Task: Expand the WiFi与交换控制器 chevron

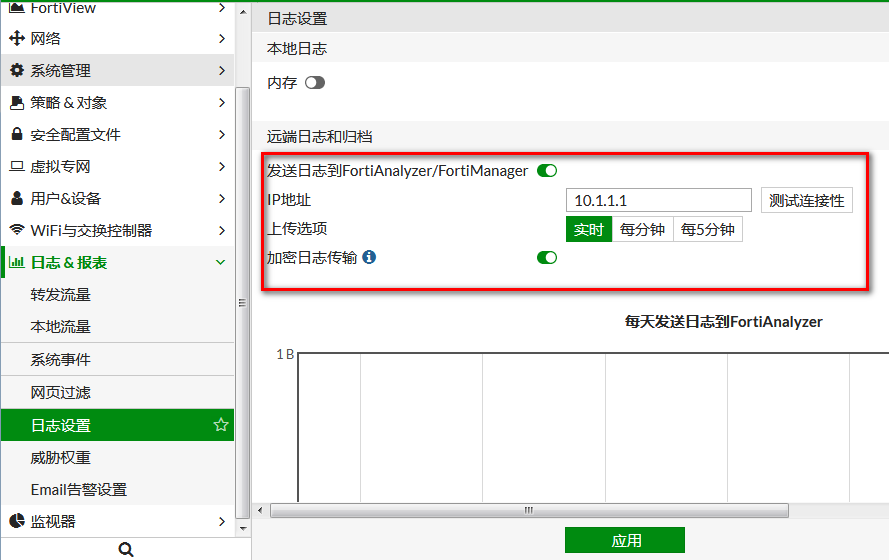Action: point(222,231)
